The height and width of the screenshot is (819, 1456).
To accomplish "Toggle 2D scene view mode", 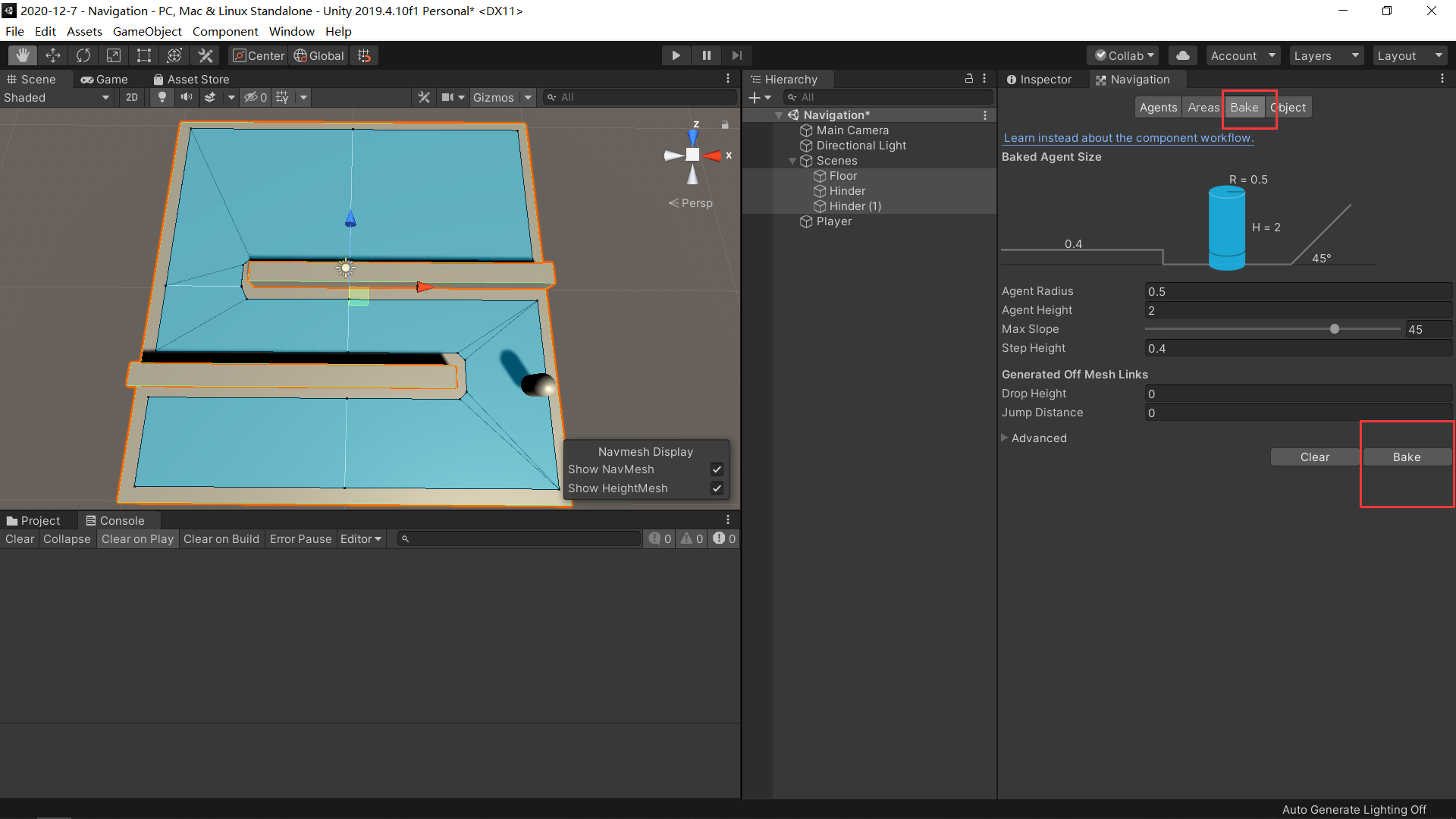I will tap(132, 97).
